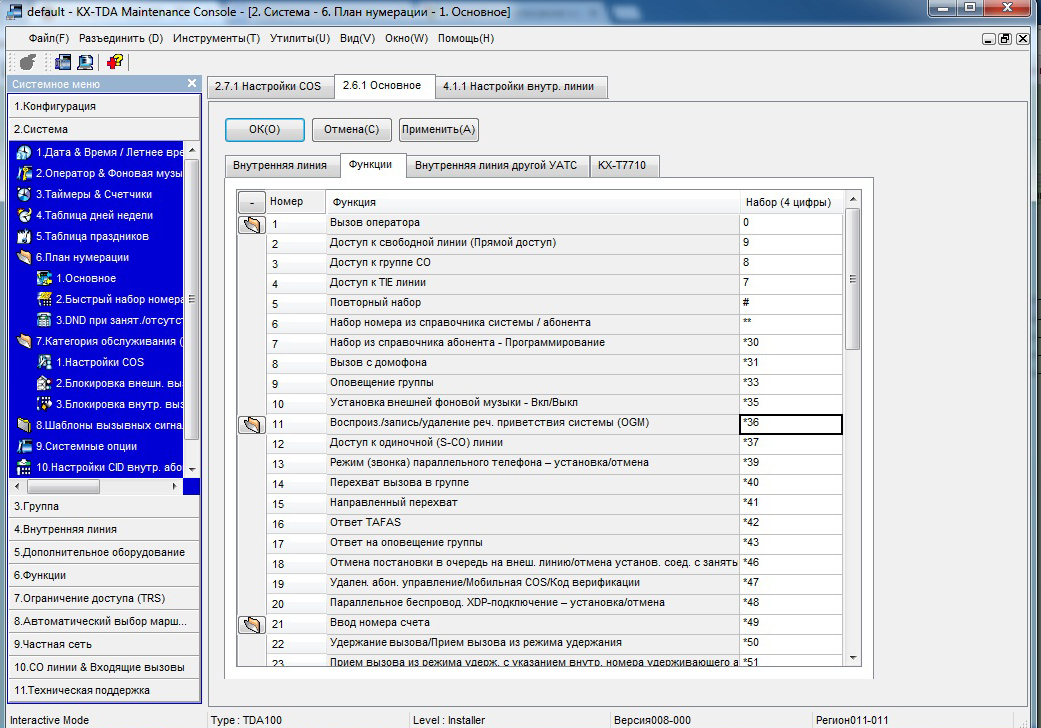The image size is (1041, 728).
Task: Click the hand icon beside row 21
Action: [252, 624]
